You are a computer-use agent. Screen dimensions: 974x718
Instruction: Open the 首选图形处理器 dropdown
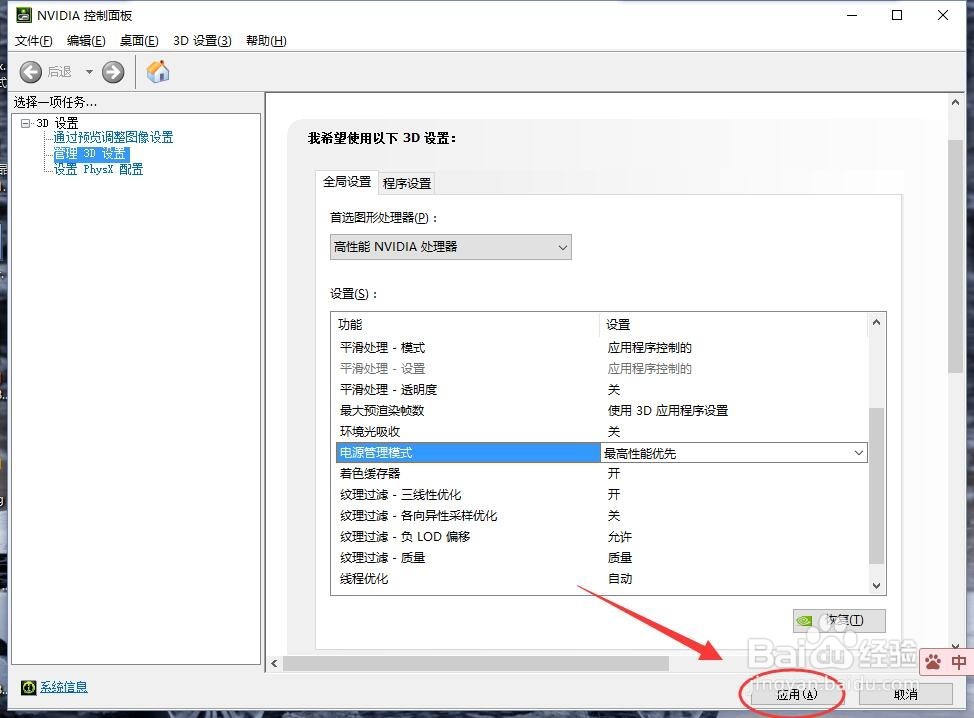point(563,246)
